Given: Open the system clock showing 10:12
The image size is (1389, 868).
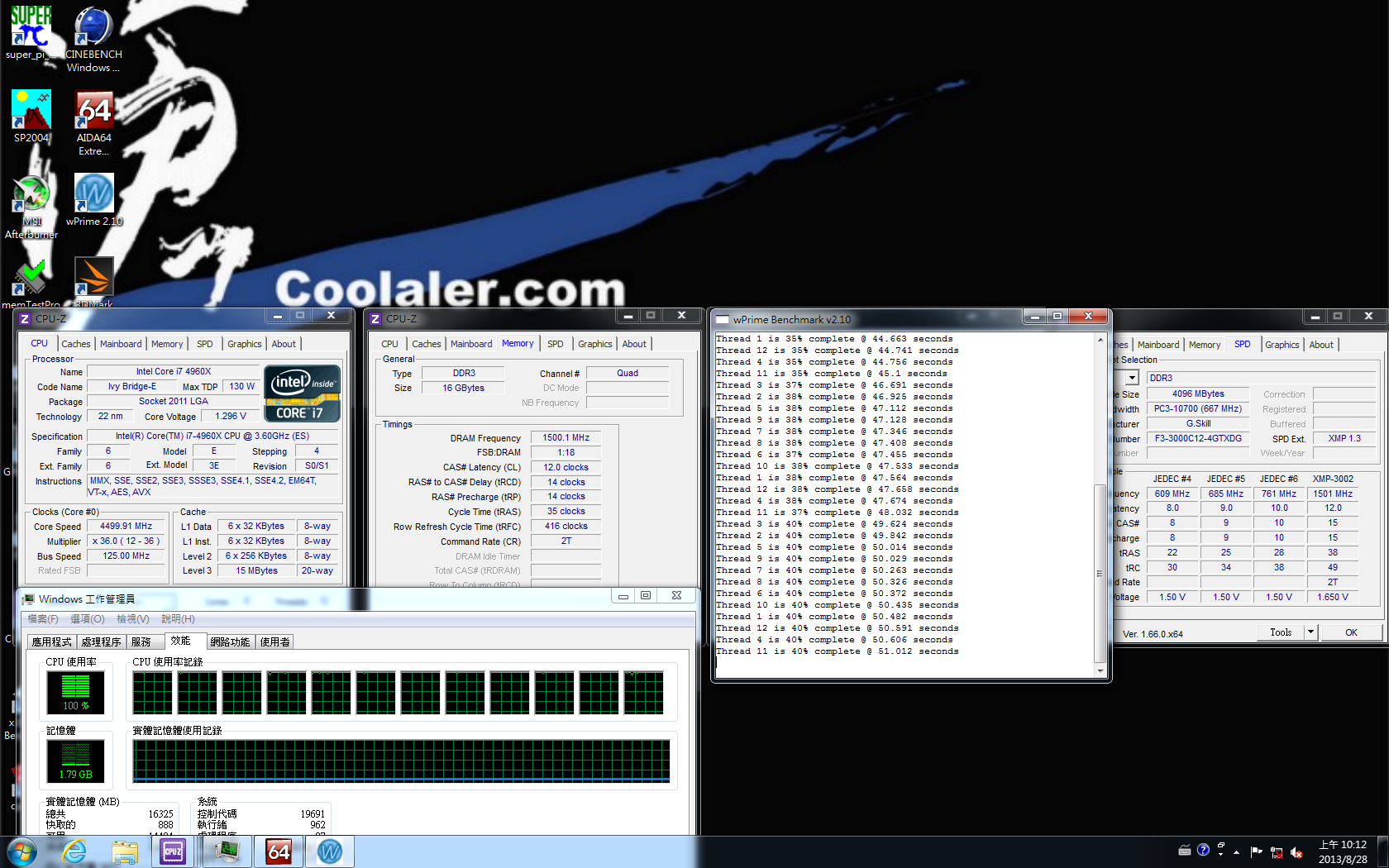Looking at the screenshot, I should click(1343, 851).
